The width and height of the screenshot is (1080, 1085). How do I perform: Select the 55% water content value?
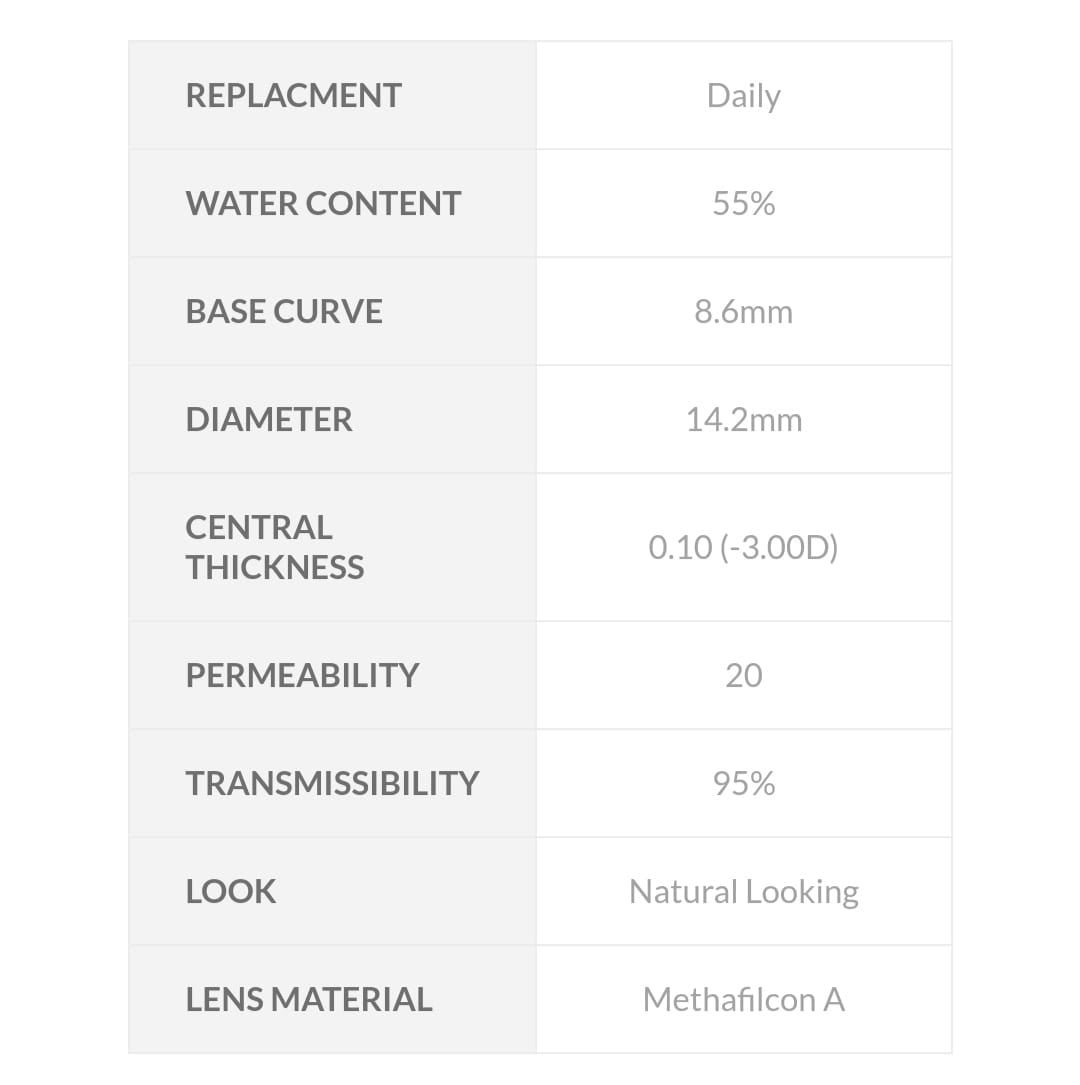(x=743, y=204)
